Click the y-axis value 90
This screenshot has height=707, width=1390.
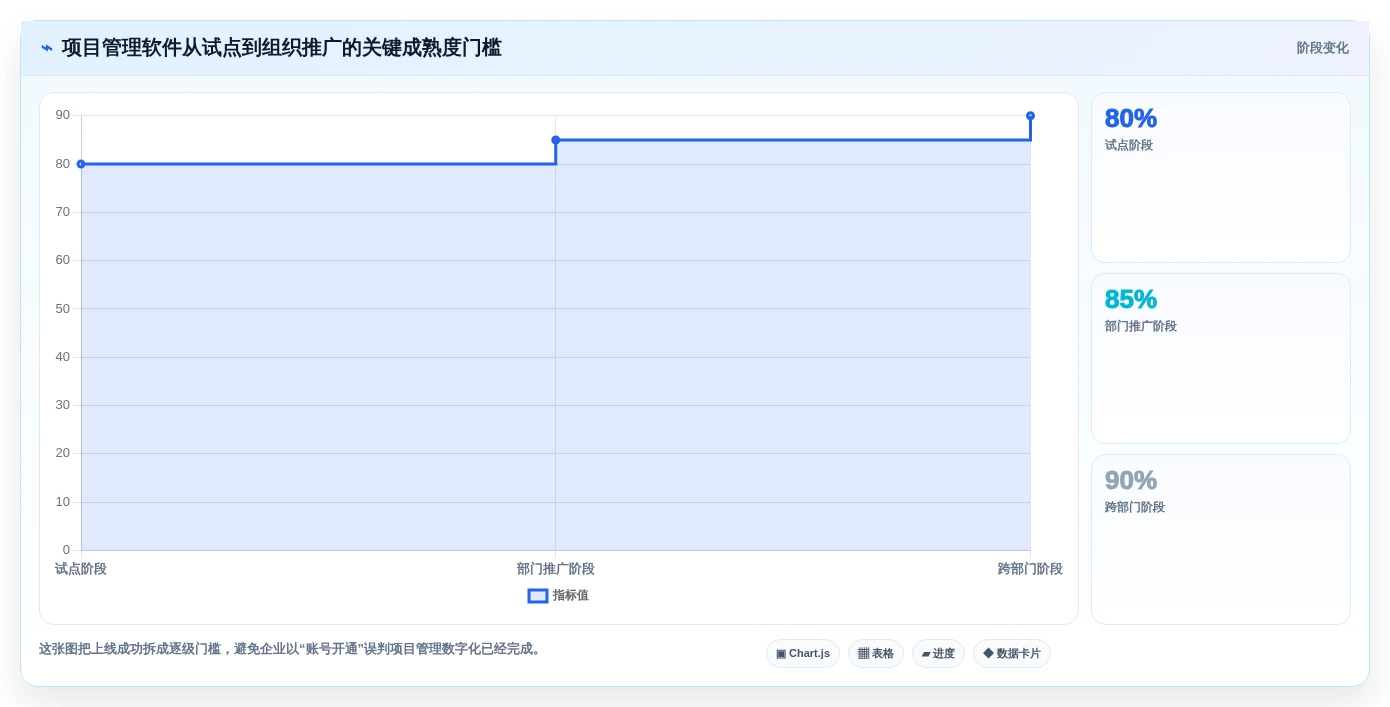point(63,116)
